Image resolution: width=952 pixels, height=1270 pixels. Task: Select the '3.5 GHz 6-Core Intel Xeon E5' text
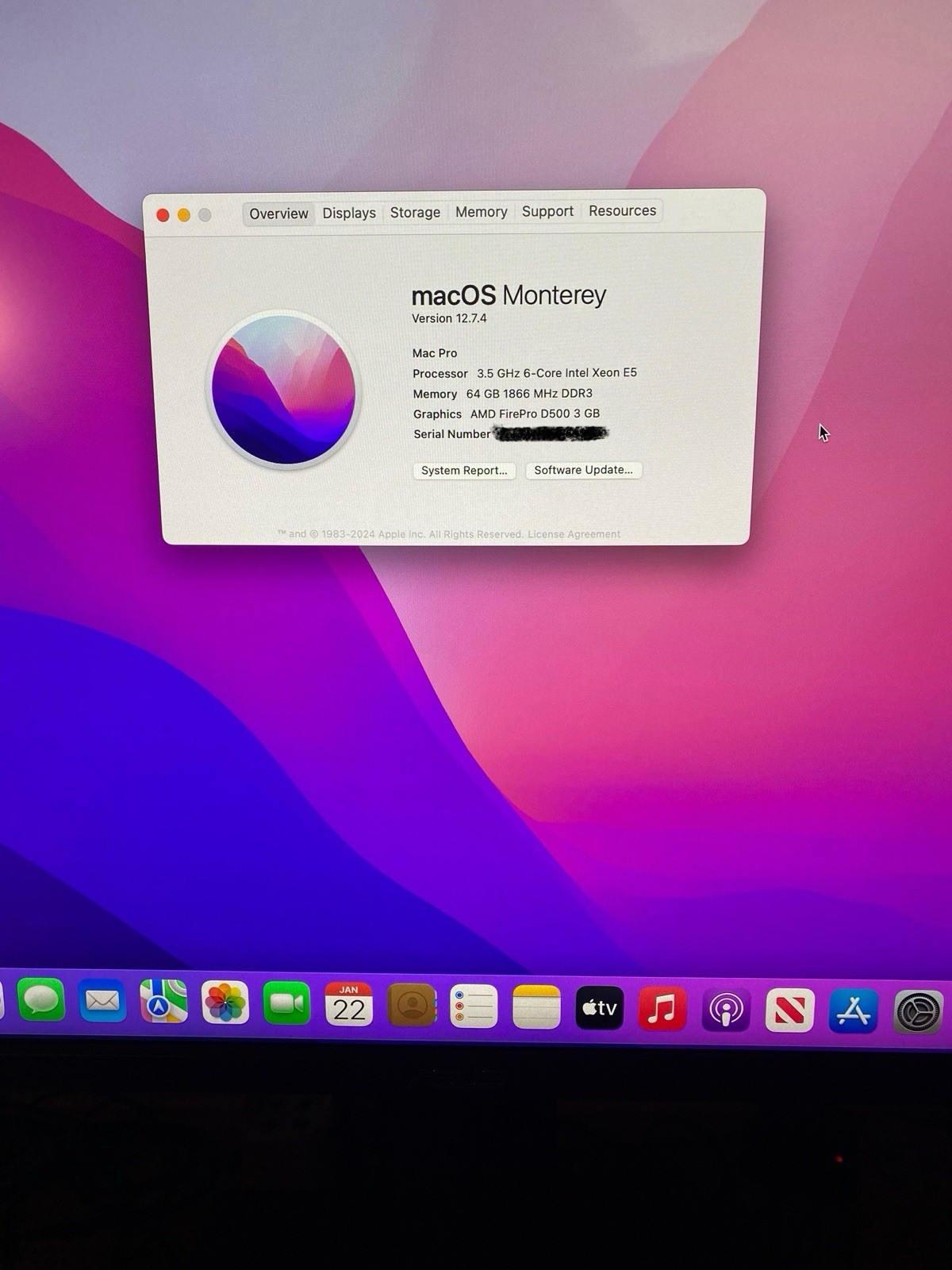557,373
